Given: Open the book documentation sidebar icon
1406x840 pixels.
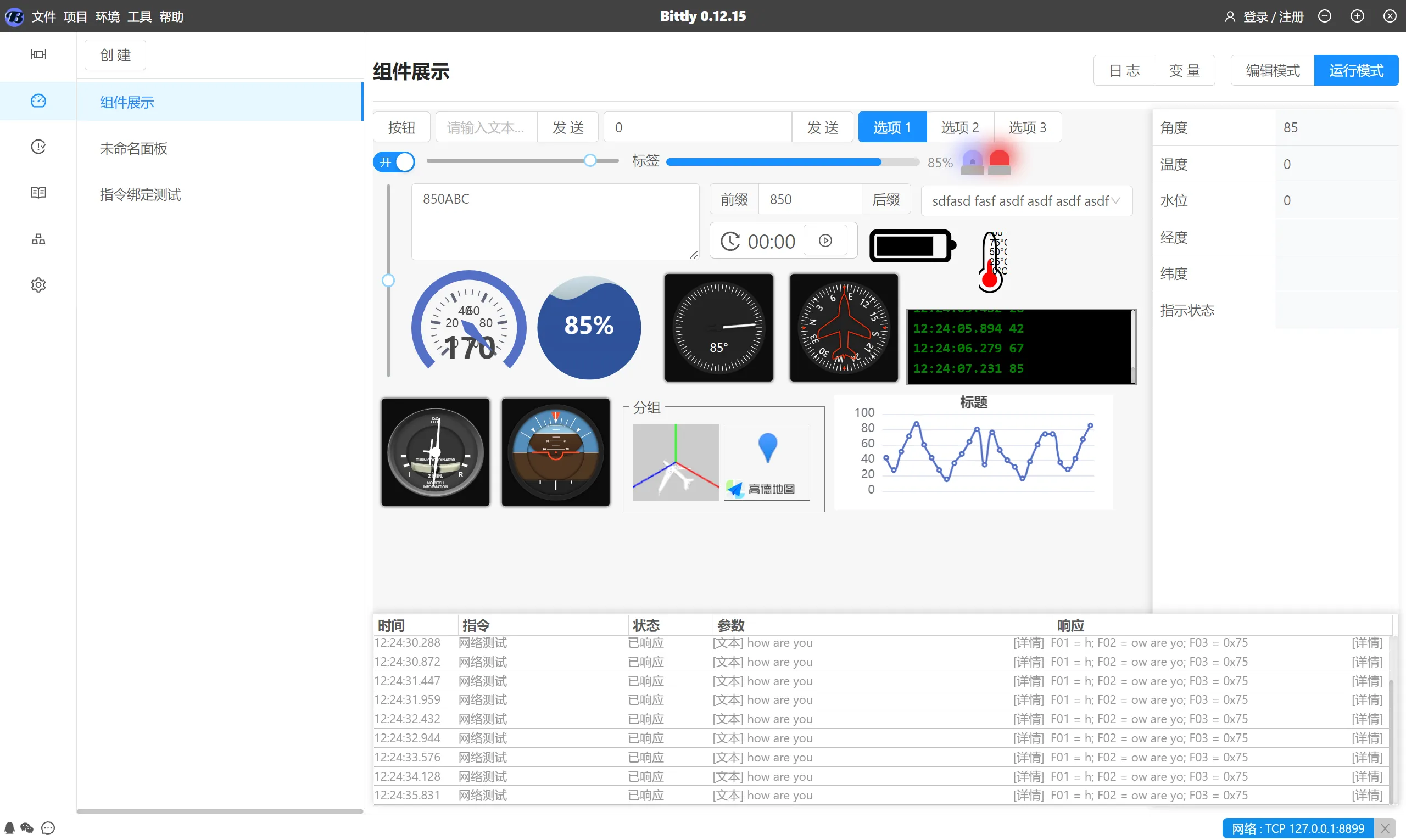Looking at the screenshot, I should pyautogui.click(x=38, y=193).
